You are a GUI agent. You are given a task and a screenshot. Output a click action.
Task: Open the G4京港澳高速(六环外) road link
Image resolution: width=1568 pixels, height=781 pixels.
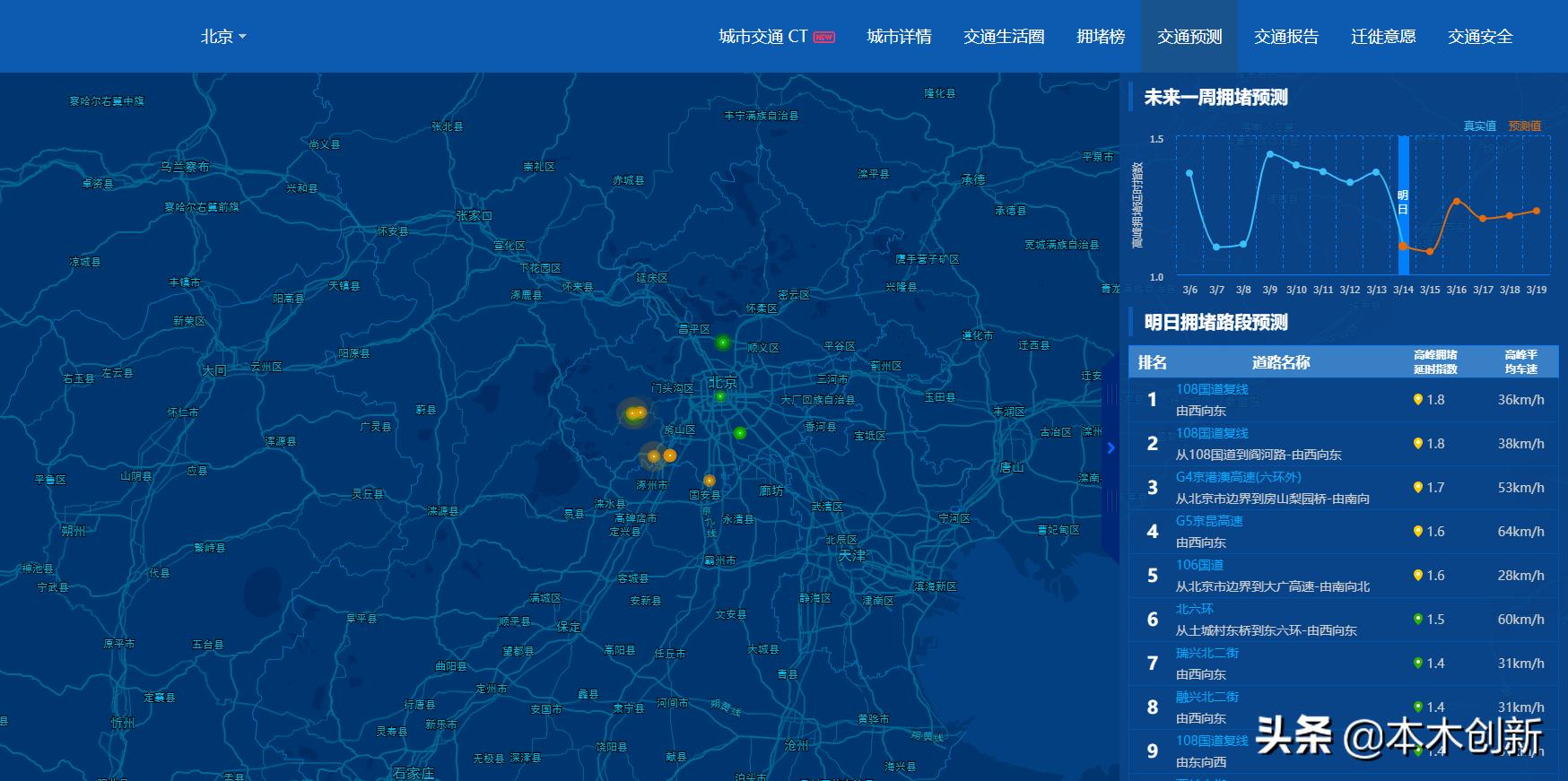pyautogui.click(x=1238, y=477)
